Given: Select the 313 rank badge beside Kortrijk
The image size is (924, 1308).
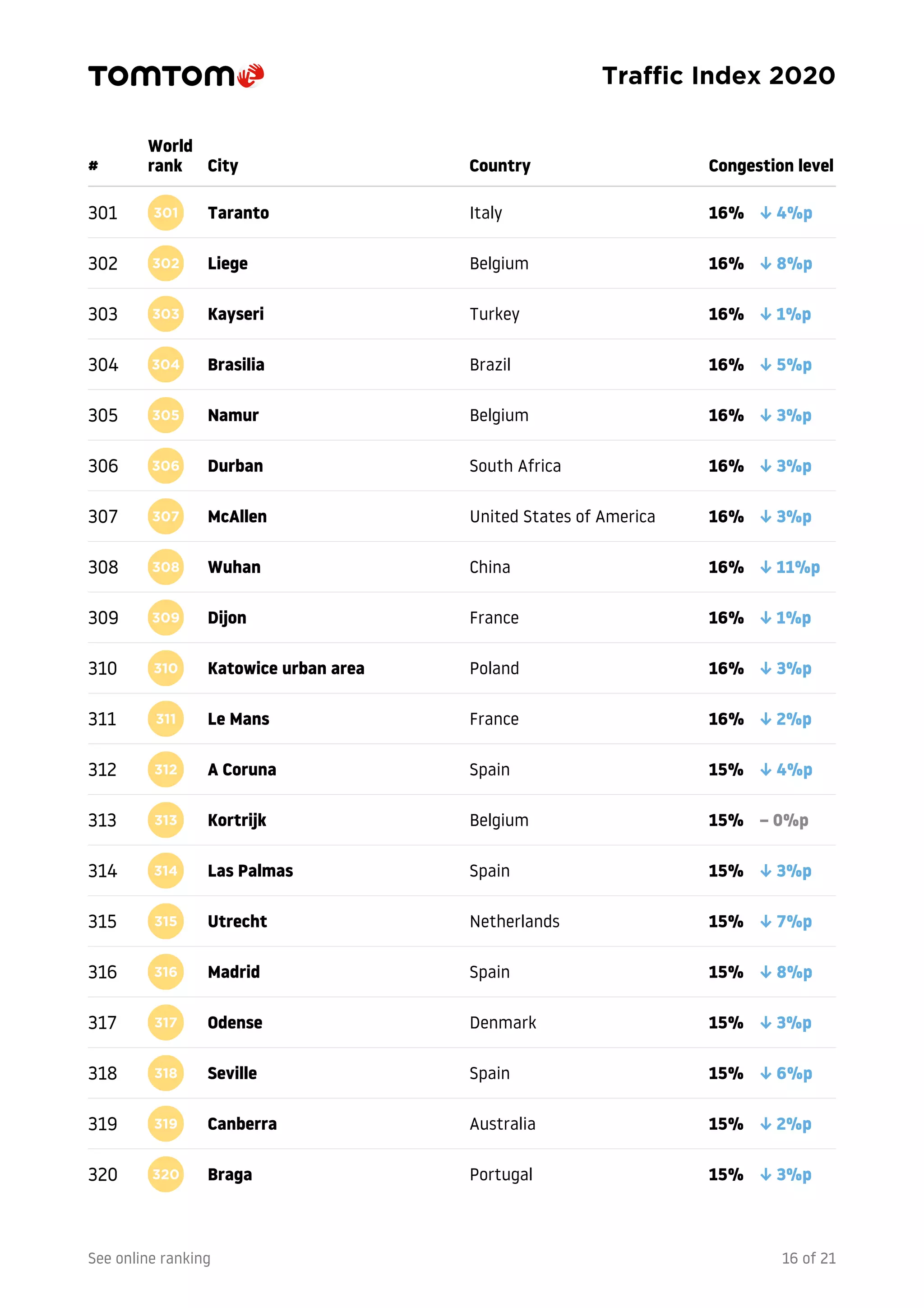Looking at the screenshot, I should point(166,820).
